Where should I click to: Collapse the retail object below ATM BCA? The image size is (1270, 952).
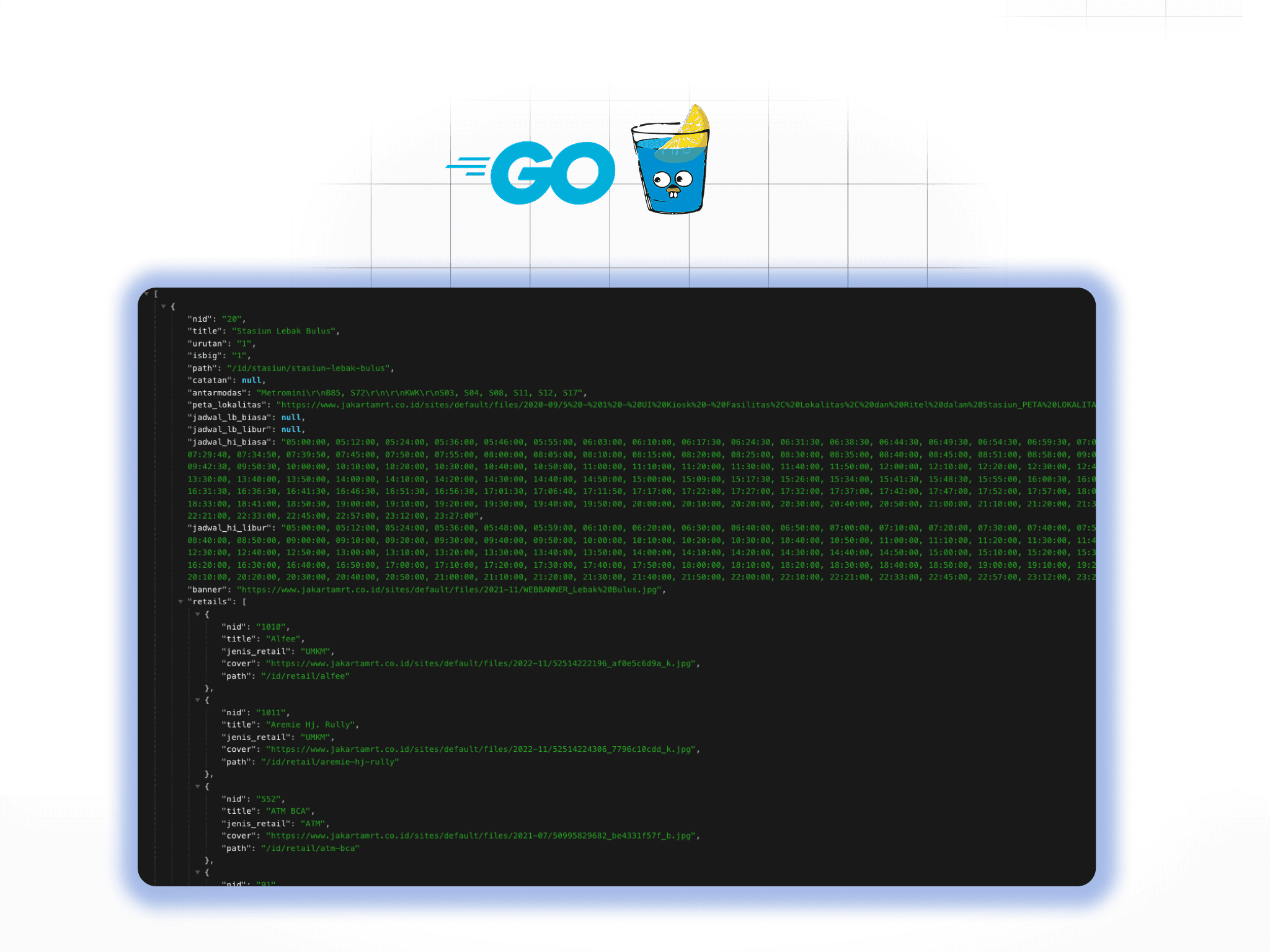198,873
